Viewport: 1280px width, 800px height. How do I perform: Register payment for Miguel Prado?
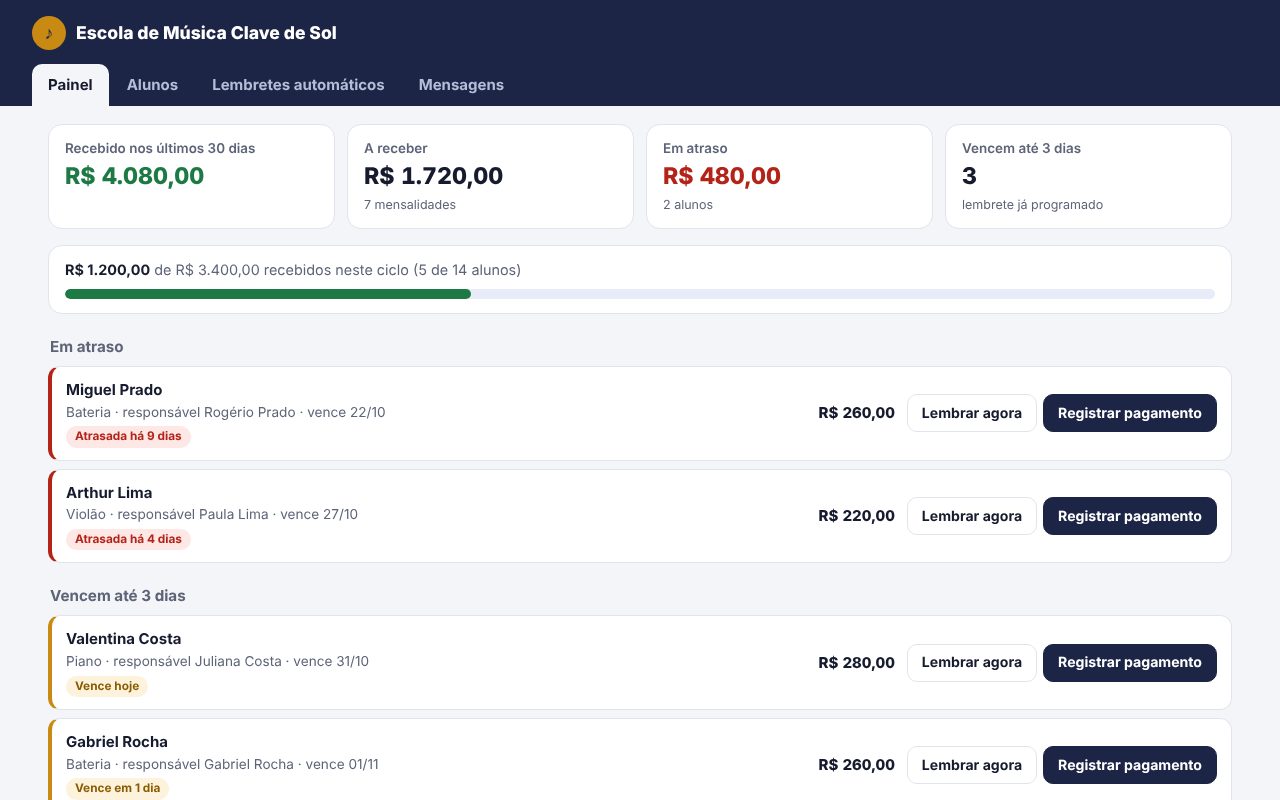1130,413
